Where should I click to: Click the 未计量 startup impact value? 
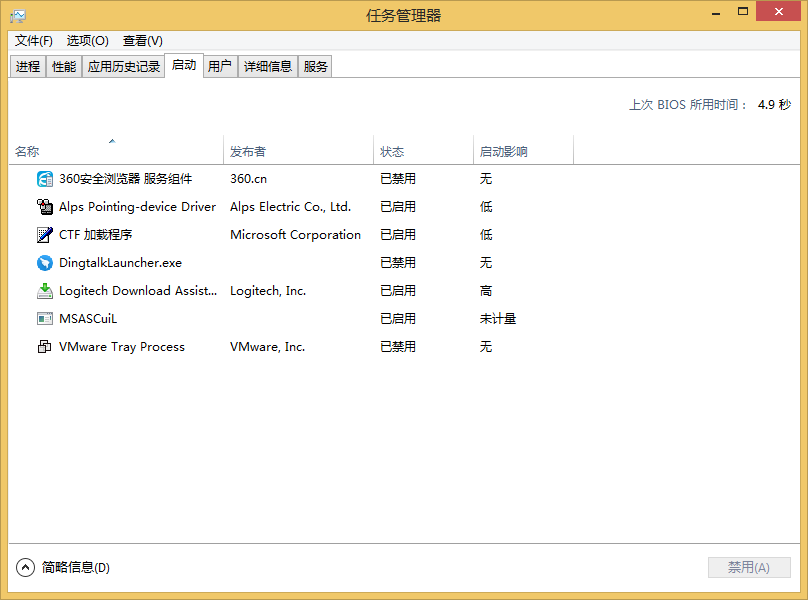coord(498,319)
